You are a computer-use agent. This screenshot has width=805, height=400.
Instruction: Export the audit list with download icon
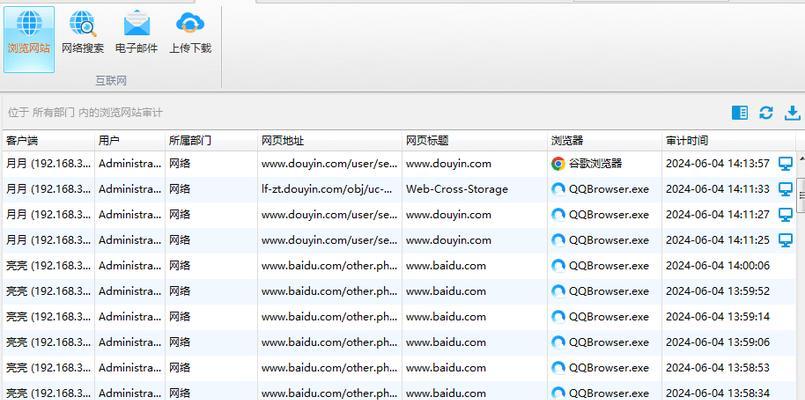(x=793, y=113)
